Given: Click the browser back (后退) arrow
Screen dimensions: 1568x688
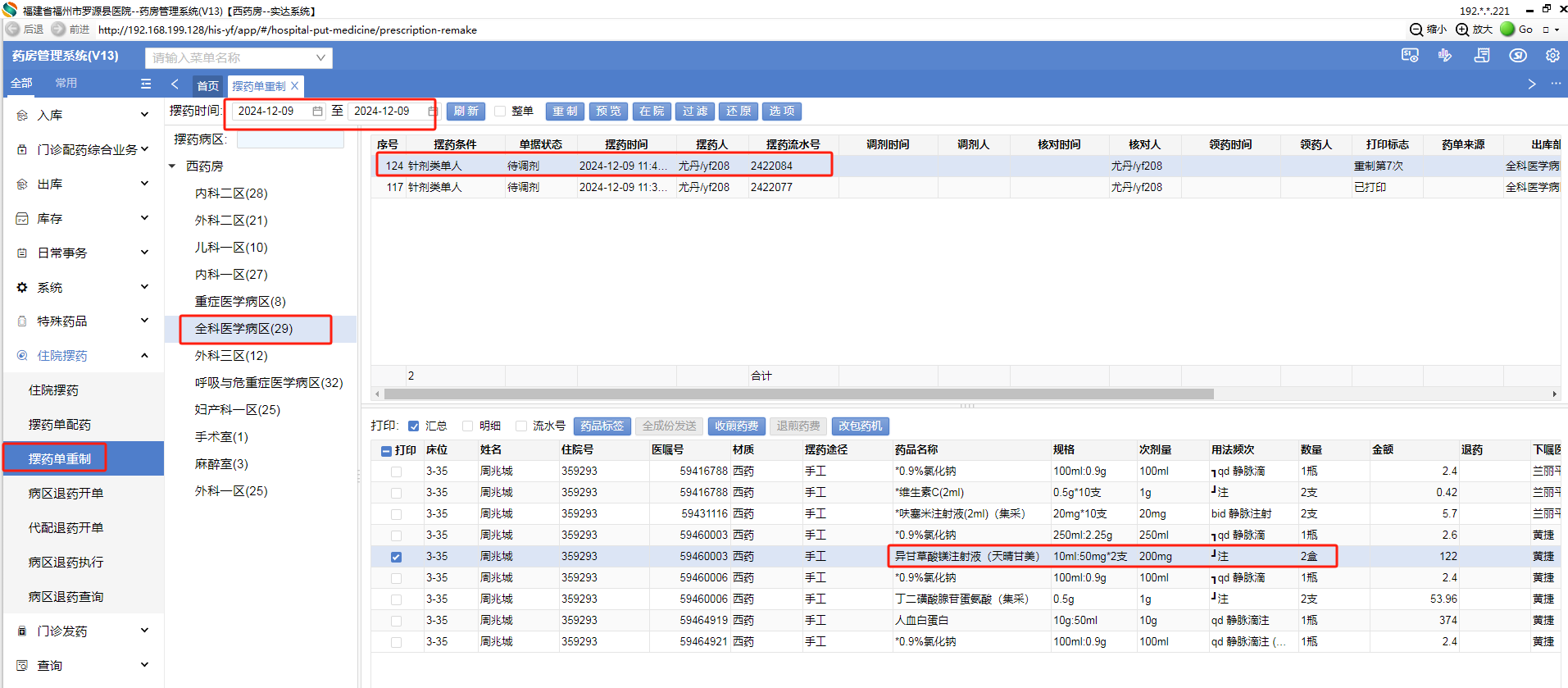Looking at the screenshot, I should pos(13,30).
